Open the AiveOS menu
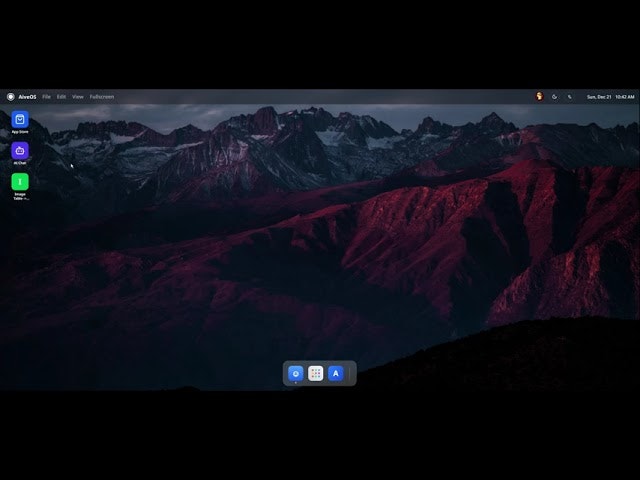Screen dimensions: 640x480 27,97
